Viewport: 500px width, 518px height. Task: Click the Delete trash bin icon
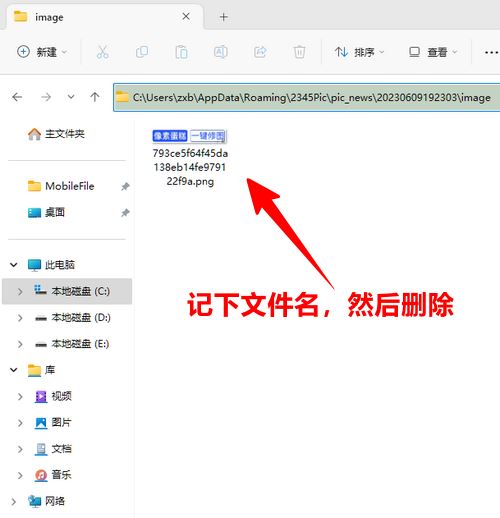click(x=299, y=52)
